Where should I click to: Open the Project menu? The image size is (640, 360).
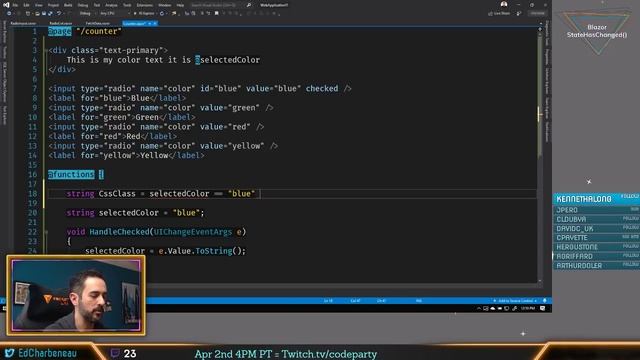[x=53, y=5]
